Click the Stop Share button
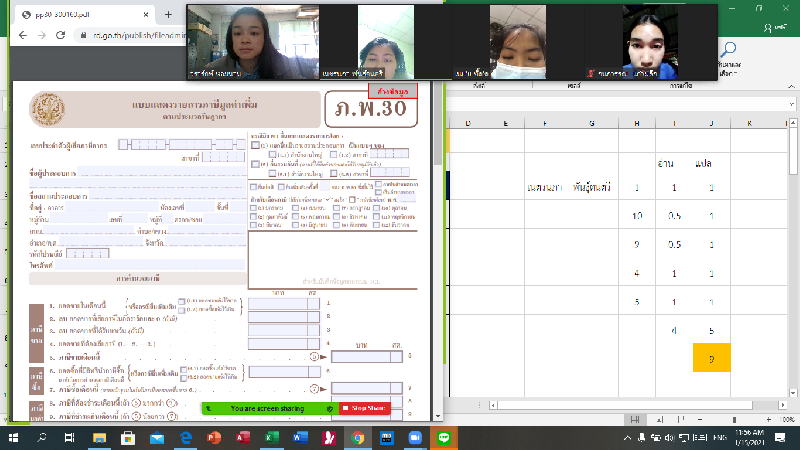800x450 pixels. click(x=364, y=408)
